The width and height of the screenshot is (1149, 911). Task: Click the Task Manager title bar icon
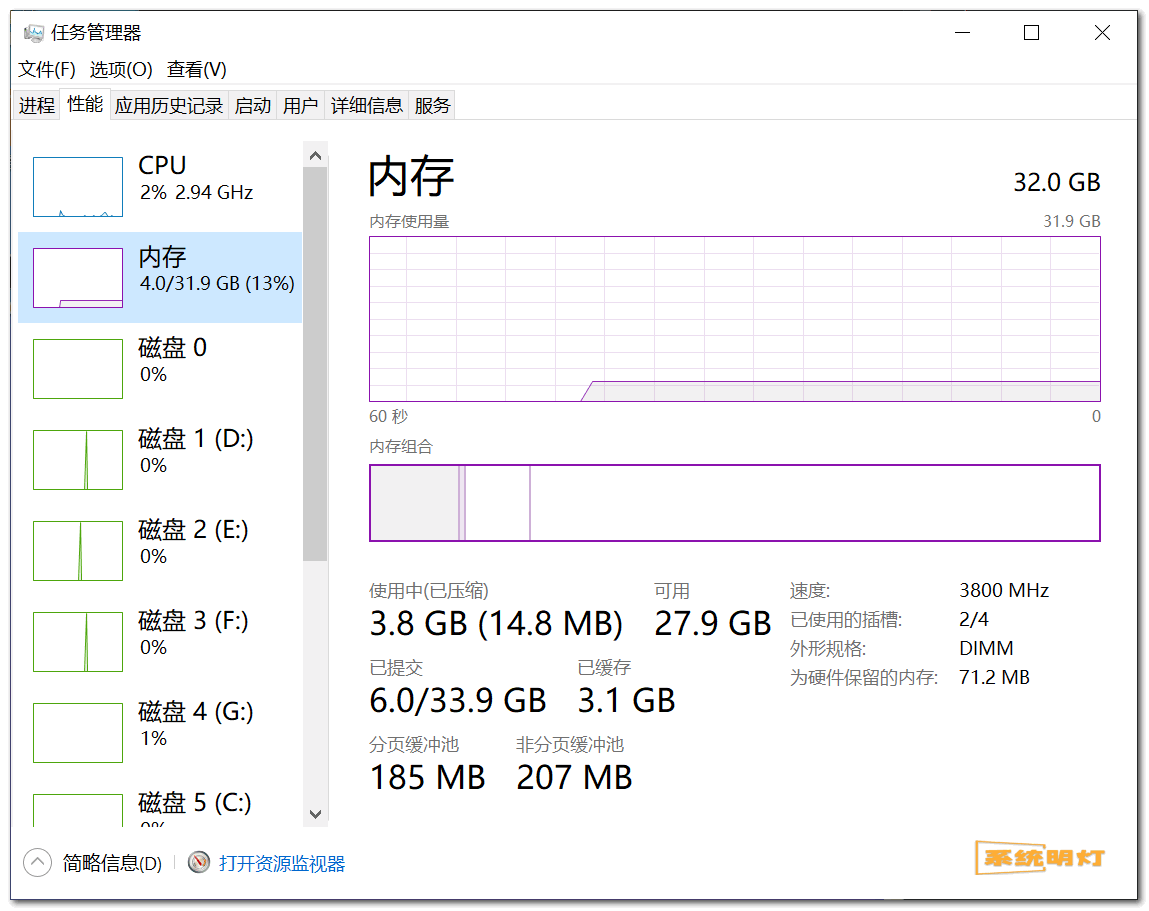pyautogui.click(x=34, y=33)
